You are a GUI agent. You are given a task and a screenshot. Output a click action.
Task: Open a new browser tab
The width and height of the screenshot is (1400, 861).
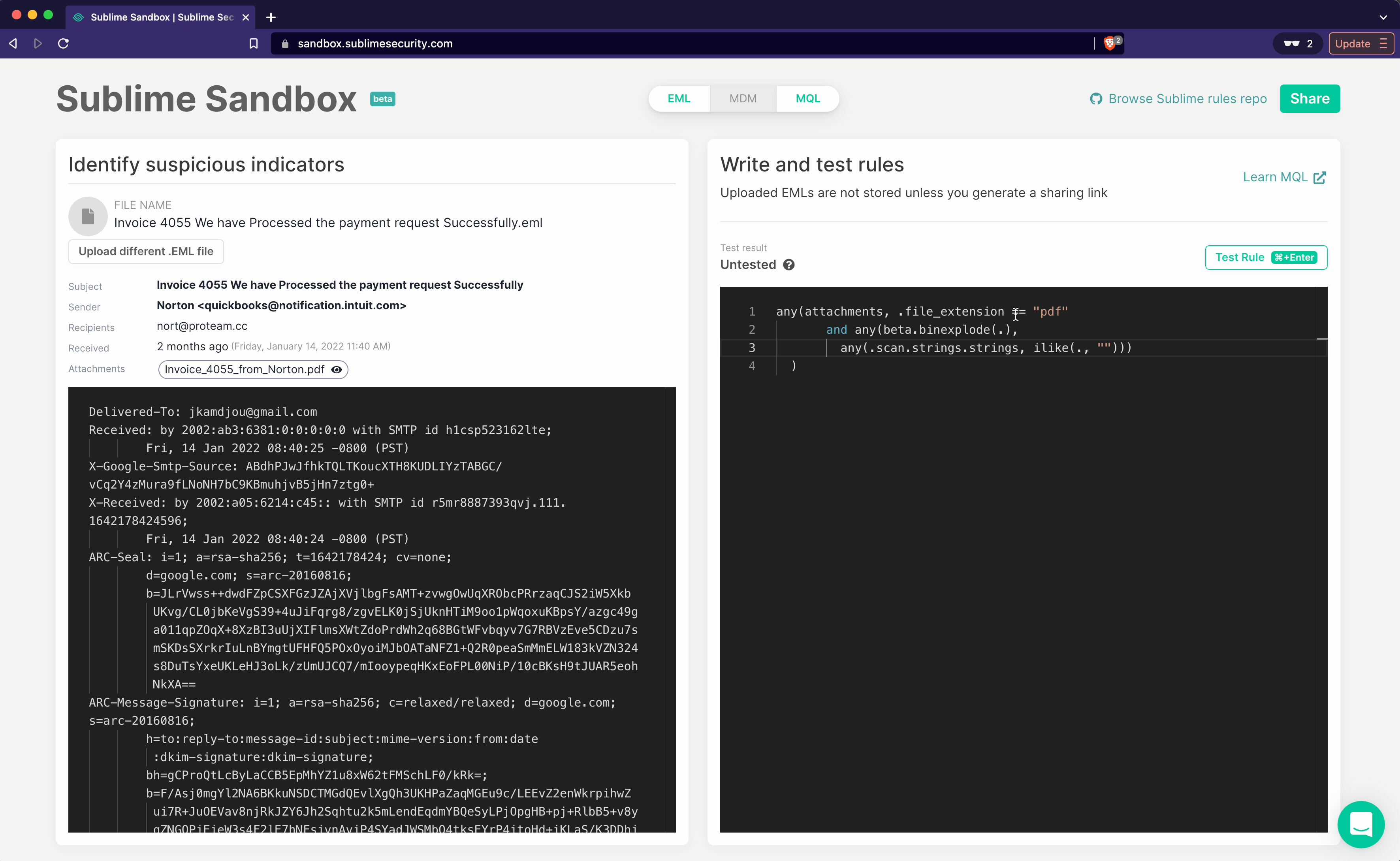(271, 17)
